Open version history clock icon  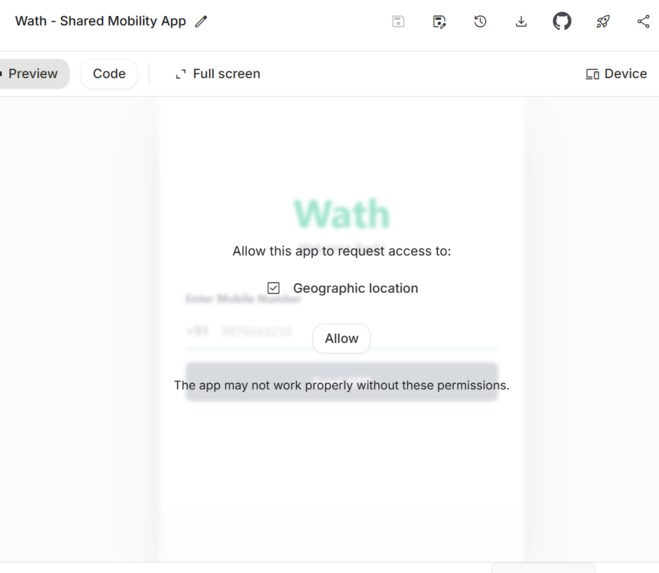(x=480, y=21)
